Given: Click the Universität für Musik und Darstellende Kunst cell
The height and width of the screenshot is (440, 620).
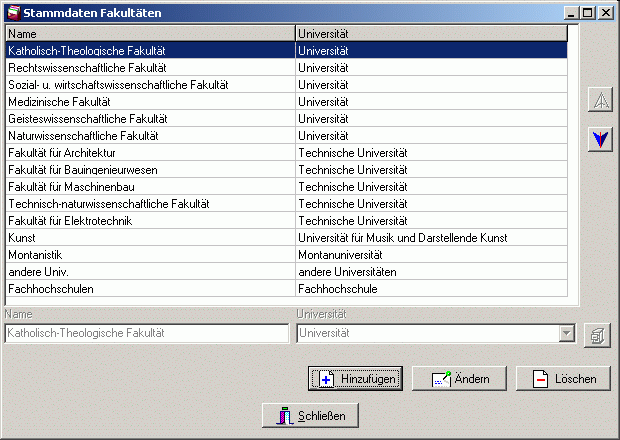Looking at the screenshot, I should (431, 238).
